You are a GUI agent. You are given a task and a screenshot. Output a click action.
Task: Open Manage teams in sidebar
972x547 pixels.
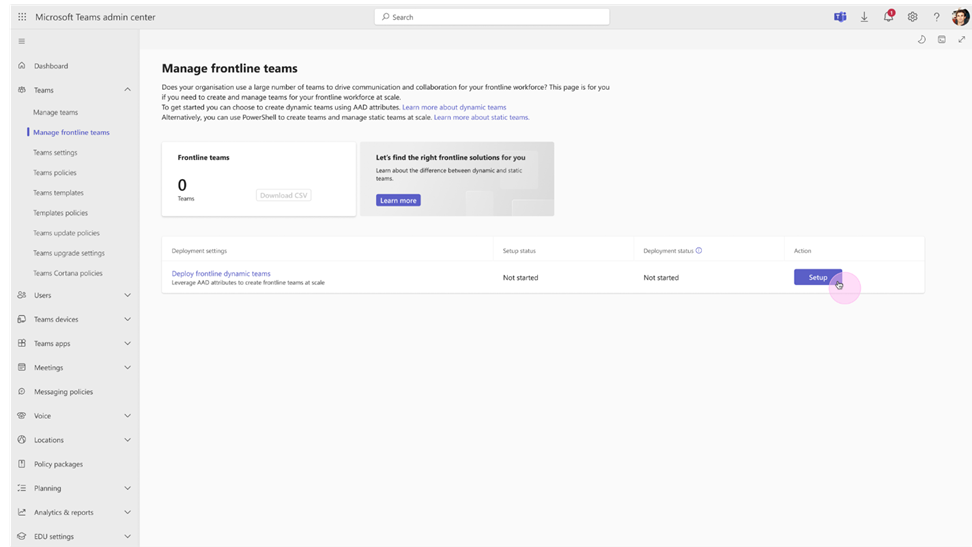pyautogui.click(x=55, y=112)
